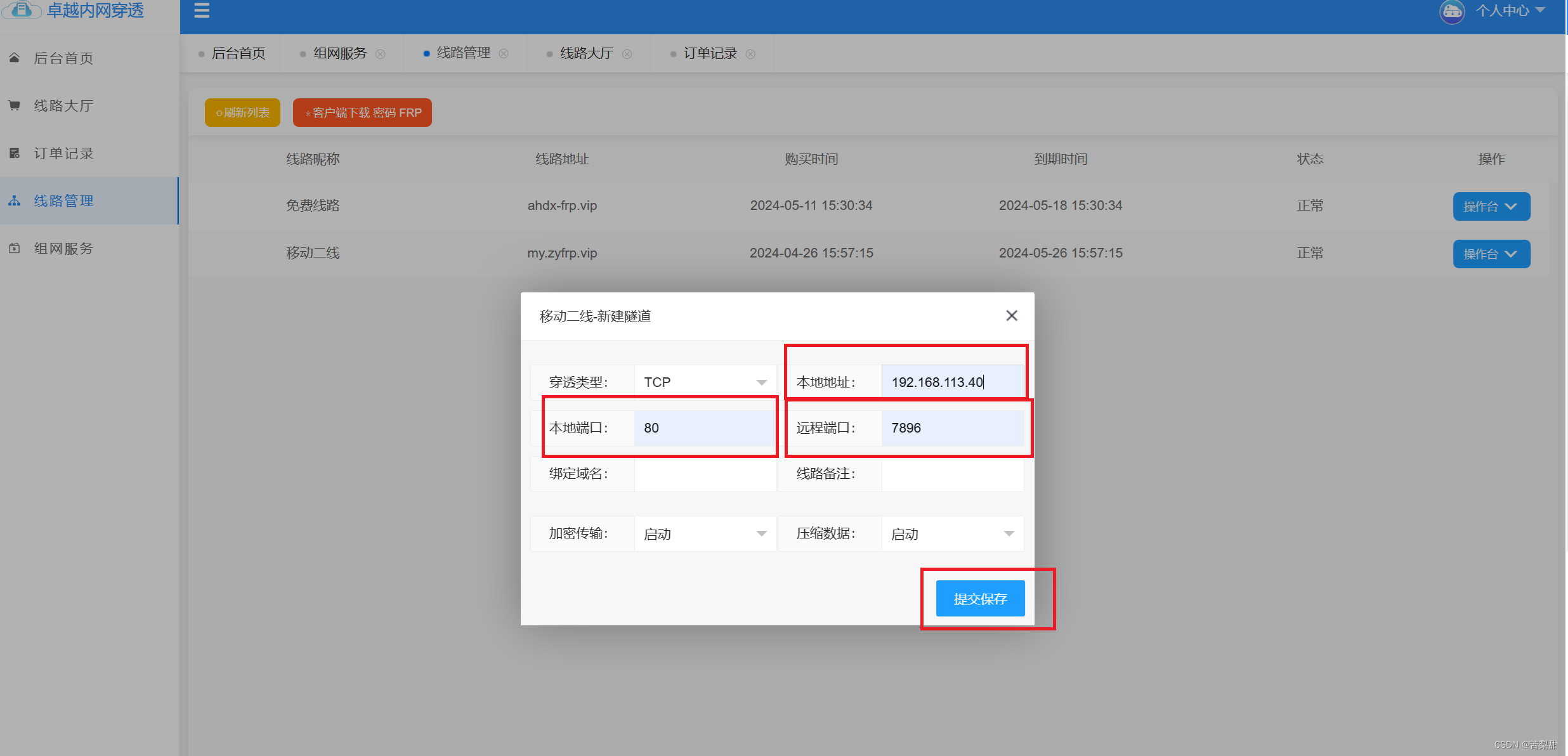The height and width of the screenshot is (756, 1568).
Task: Click the user avatar icon
Action: pos(1451,11)
